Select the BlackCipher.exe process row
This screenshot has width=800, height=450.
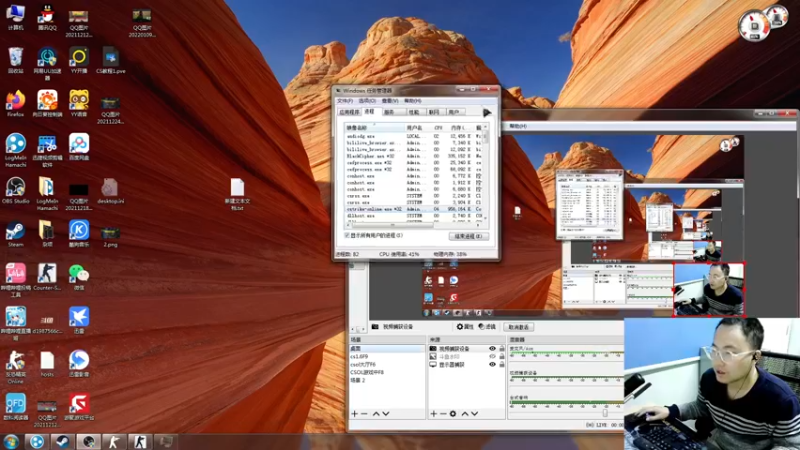click(414, 156)
